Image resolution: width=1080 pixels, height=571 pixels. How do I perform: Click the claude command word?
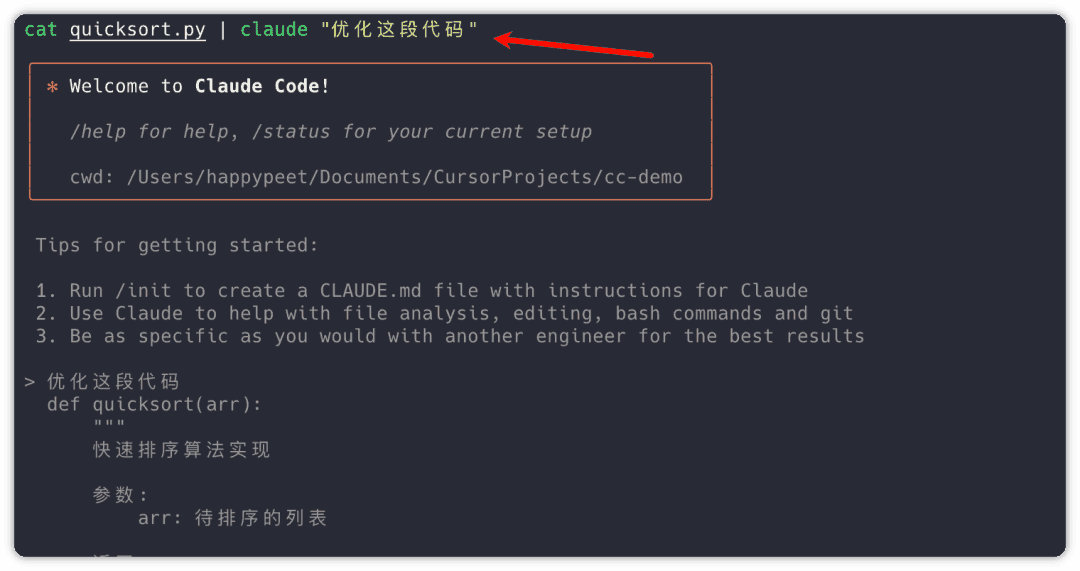coord(274,30)
